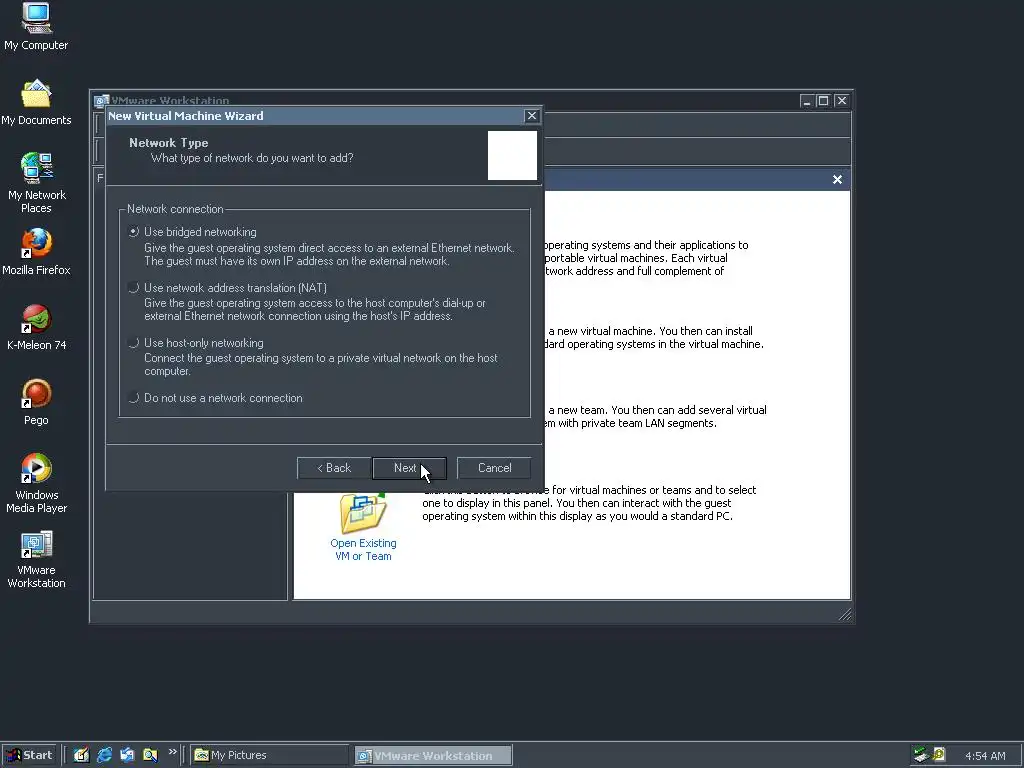Click the resize grip of VMware window
The width and height of the screenshot is (1024, 768).
pyautogui.click(x=844, y=614)
